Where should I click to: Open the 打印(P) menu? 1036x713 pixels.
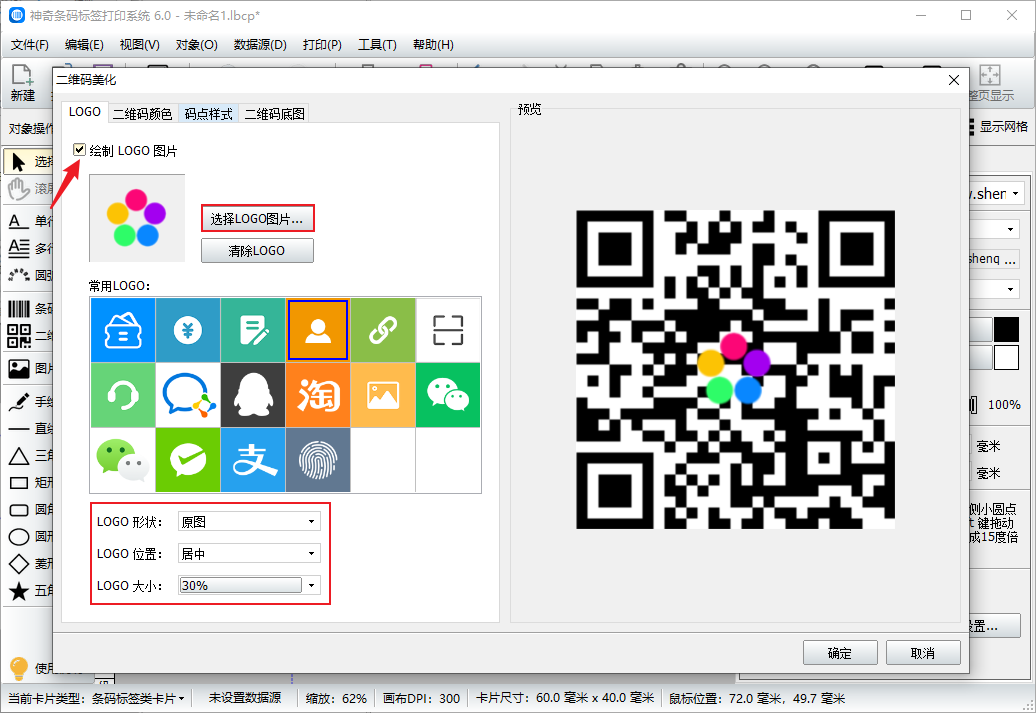[x=322, y=44]
